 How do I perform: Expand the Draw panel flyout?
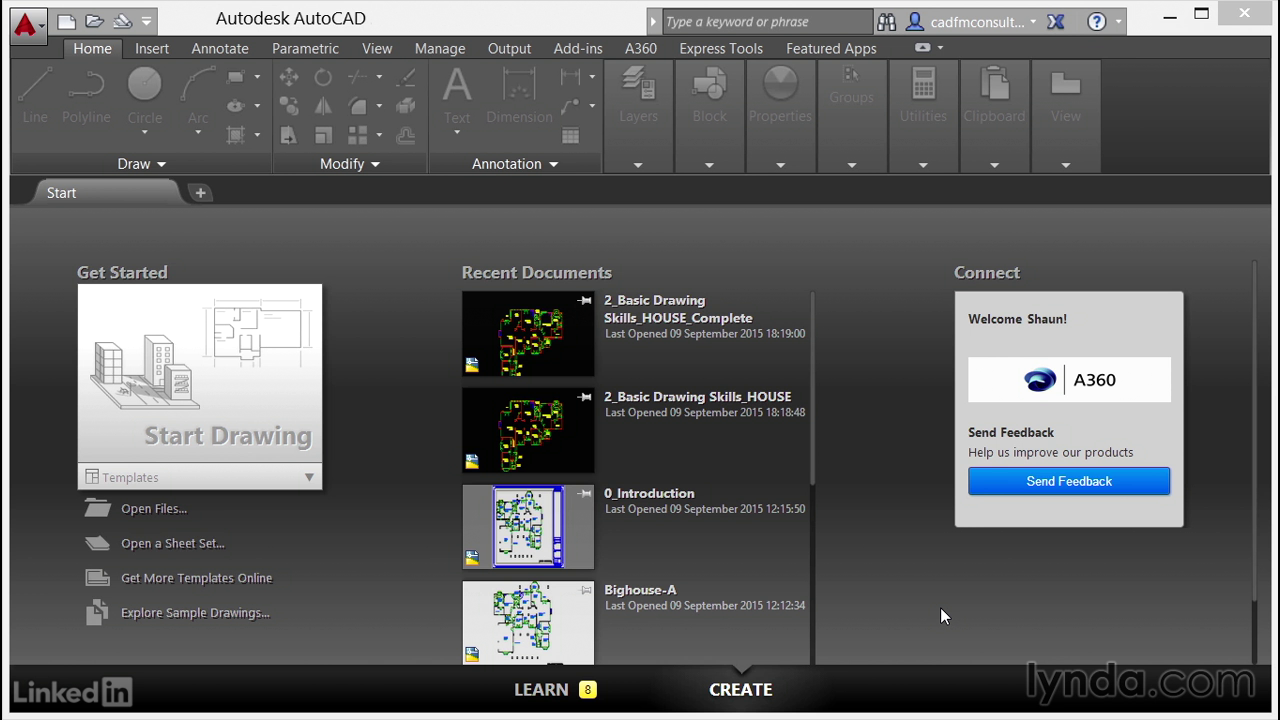coord(141,164)
